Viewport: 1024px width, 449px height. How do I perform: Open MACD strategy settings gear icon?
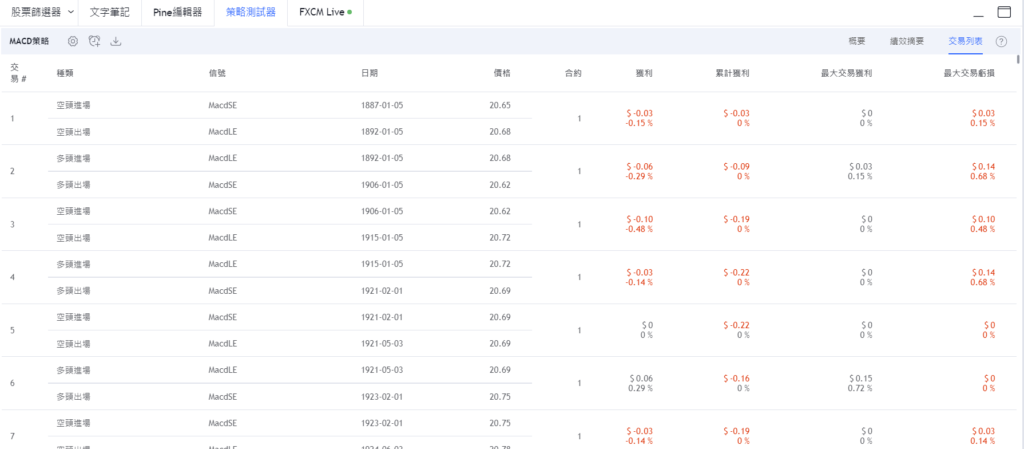coord(72,42)
